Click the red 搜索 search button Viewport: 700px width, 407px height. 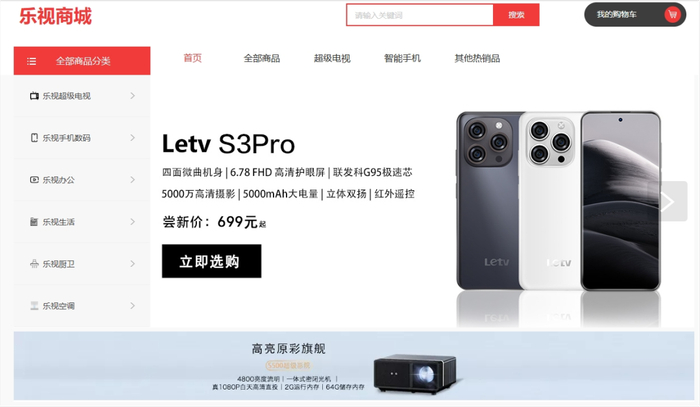click(516, 15)
